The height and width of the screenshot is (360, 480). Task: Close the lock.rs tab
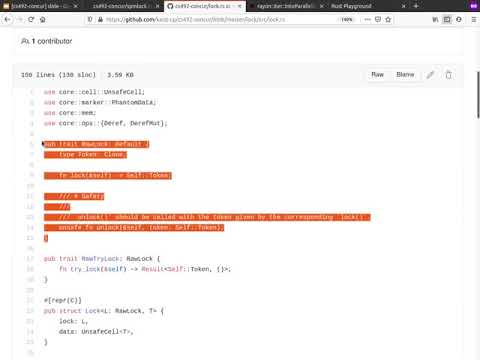[239, 6]
